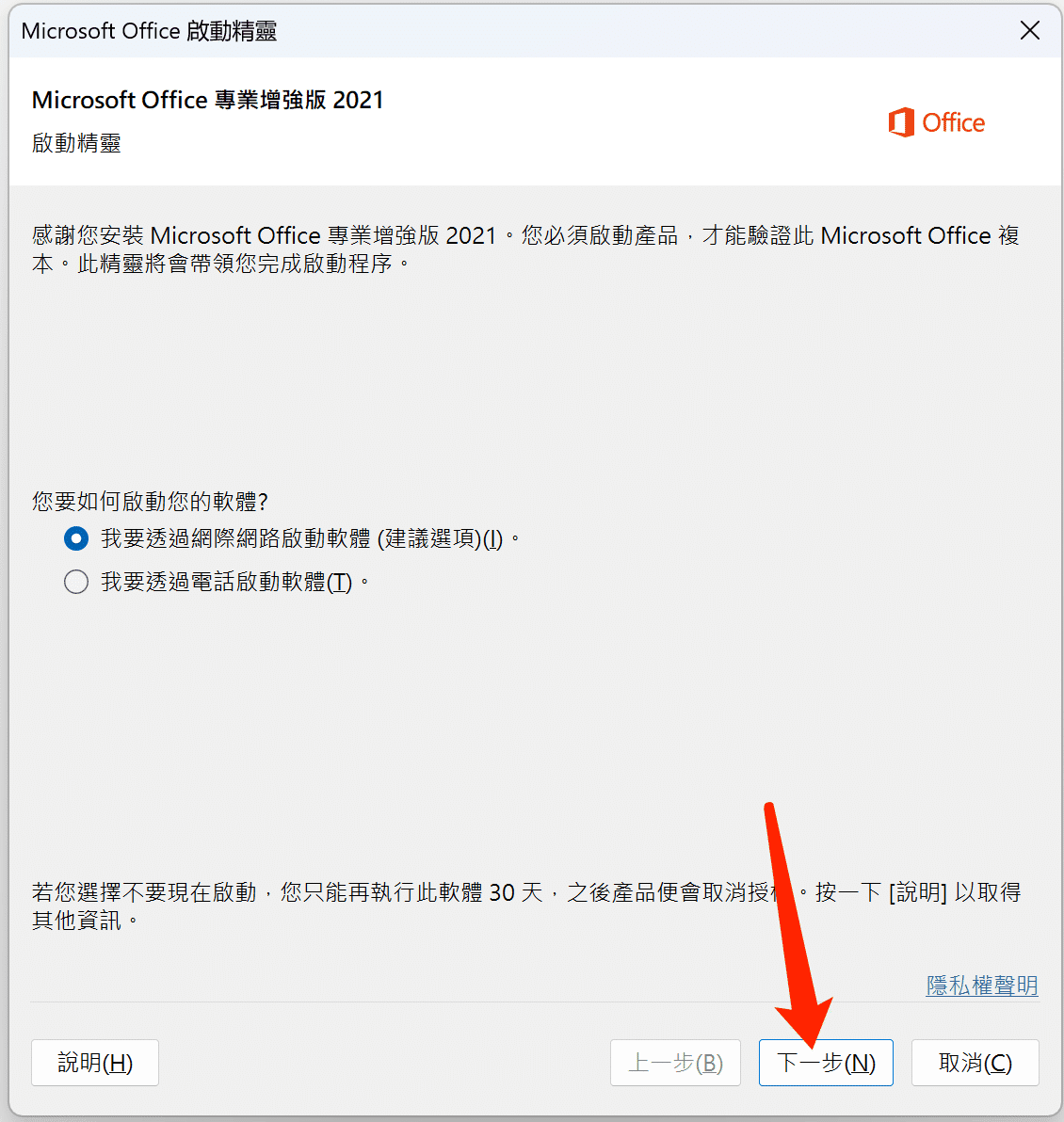Viewport: 1064px width, 1122px height.
Task: Click the Office wordmark text beside logo
Action: pos(953,123)
